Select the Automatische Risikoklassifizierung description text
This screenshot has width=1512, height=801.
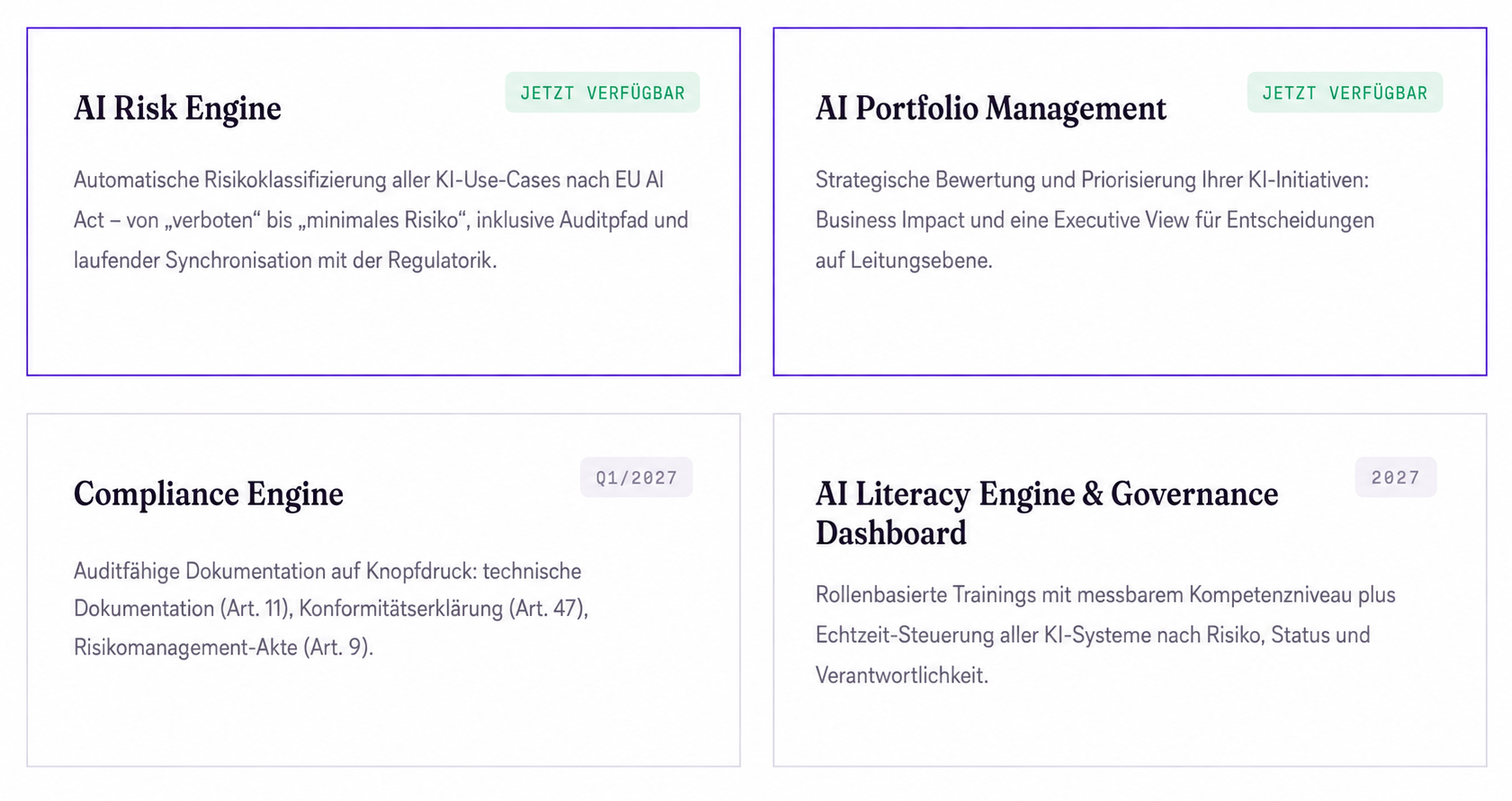point(381,220)
